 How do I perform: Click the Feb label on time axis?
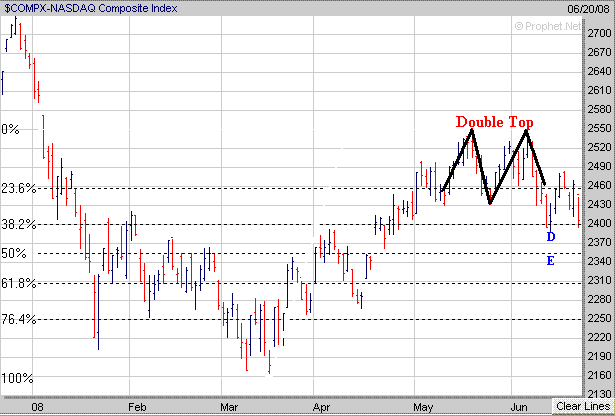pos(137,407)
